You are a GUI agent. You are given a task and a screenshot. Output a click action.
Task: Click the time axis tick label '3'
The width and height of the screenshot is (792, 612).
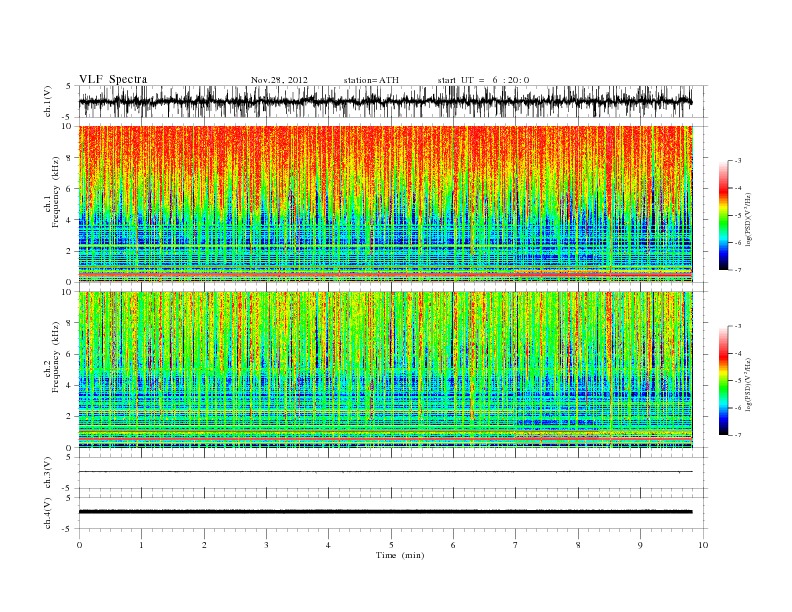point(266,545)
